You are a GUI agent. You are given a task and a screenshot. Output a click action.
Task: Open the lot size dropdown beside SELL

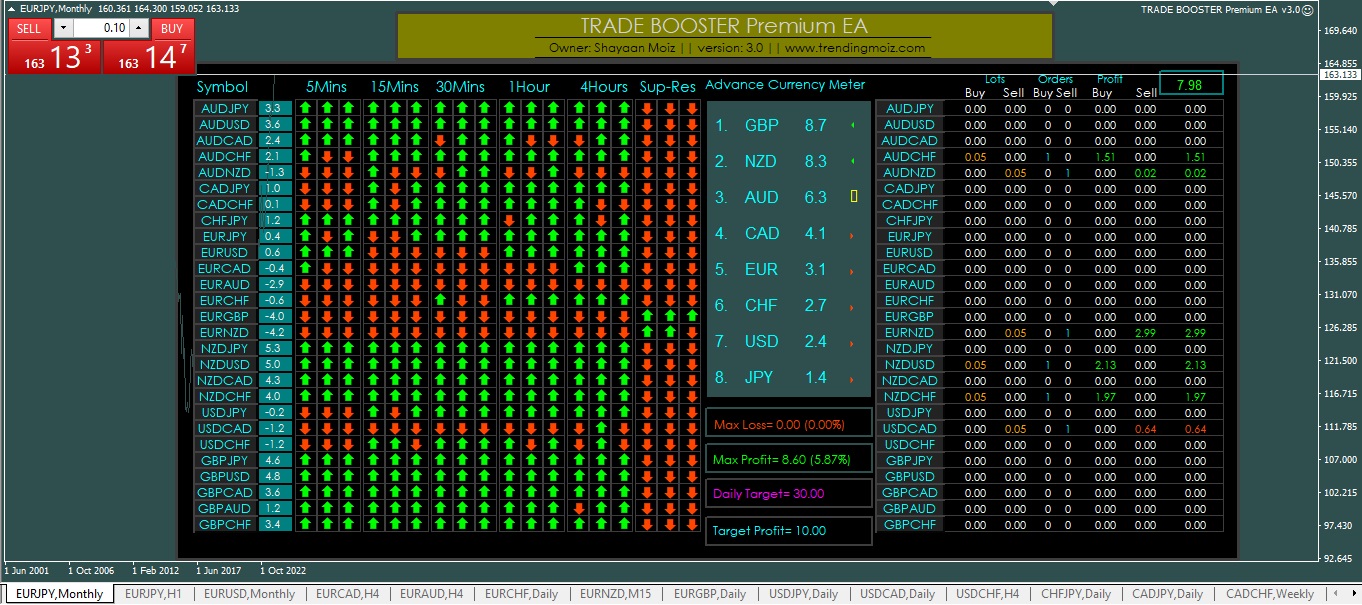pyautogui.click(x=62, y=28)
